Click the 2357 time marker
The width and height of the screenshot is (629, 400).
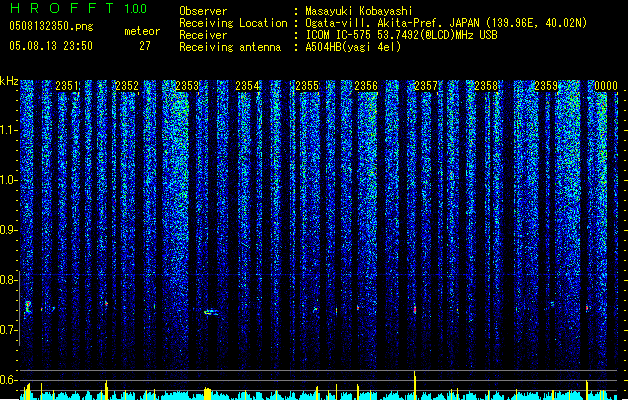click(x=426, y=86)
